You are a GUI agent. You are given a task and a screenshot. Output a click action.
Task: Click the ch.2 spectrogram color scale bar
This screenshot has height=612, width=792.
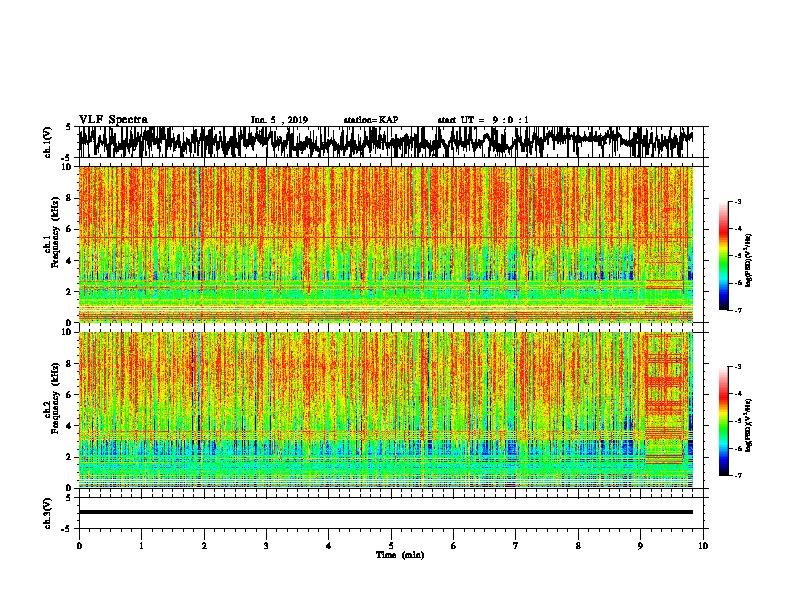click(723, 421)
